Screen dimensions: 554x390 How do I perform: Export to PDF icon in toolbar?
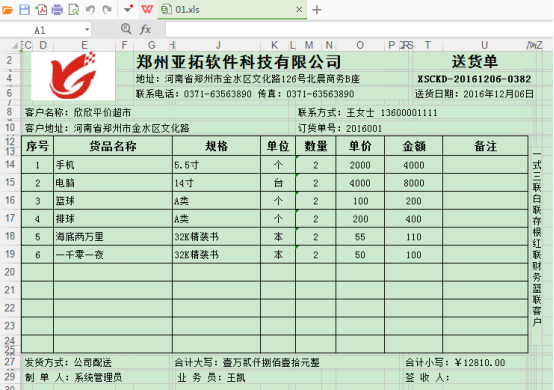[x=41, y=10]
